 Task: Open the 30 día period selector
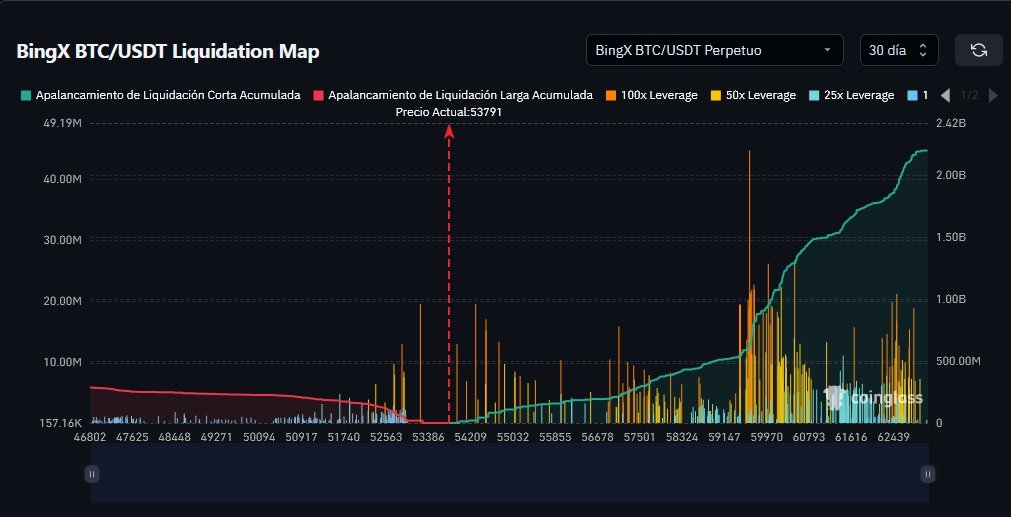coord(899,50)
